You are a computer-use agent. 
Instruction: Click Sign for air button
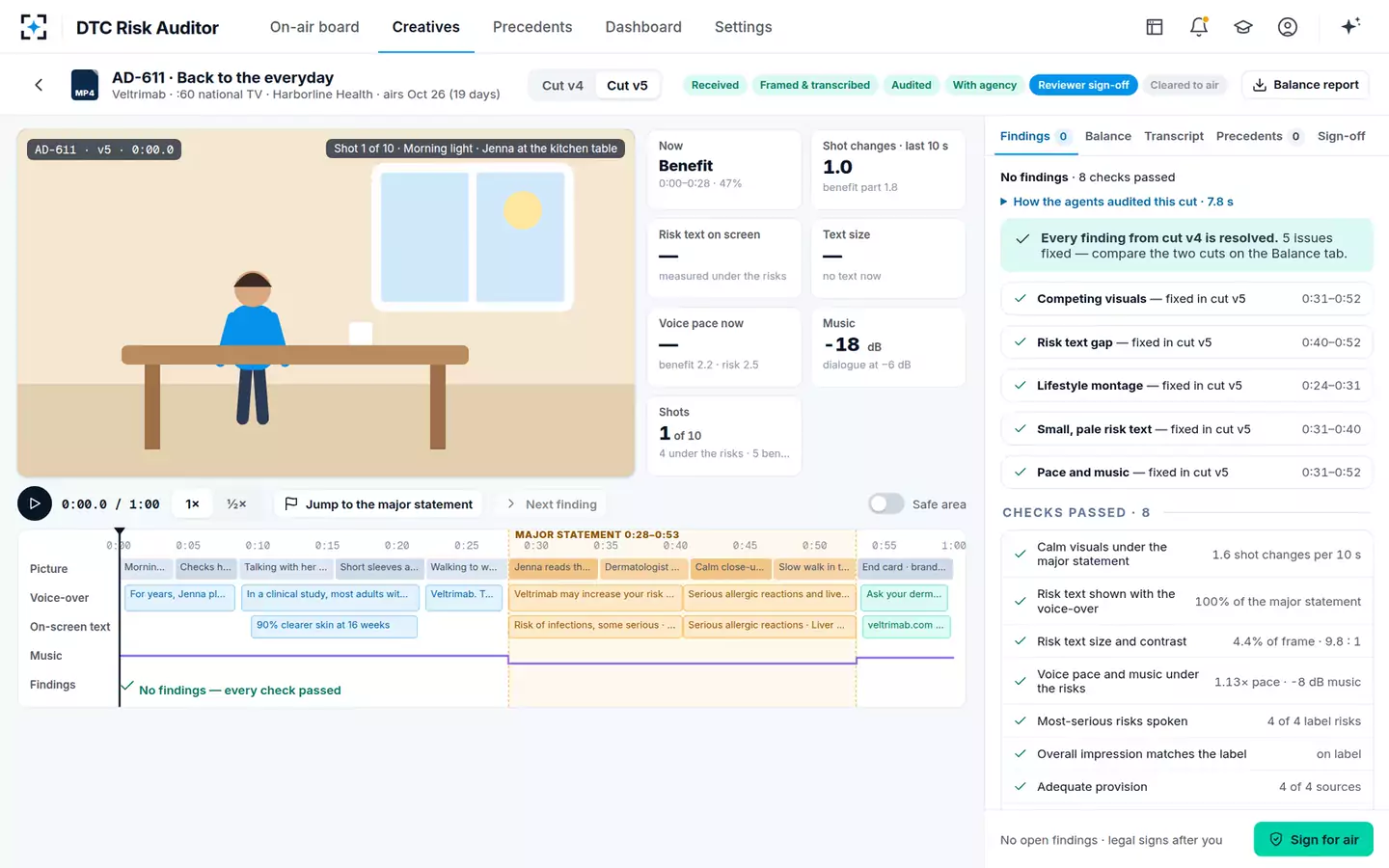1314,839
